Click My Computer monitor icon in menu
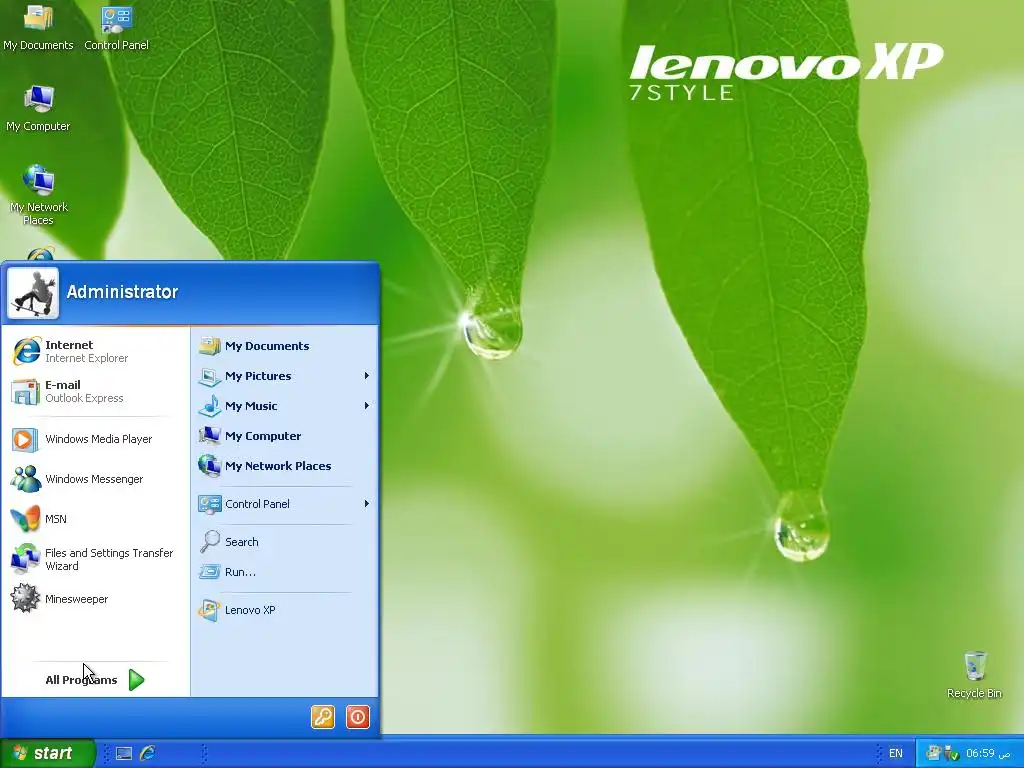This screenshot has width=1024, height=768. coord(209,436)
